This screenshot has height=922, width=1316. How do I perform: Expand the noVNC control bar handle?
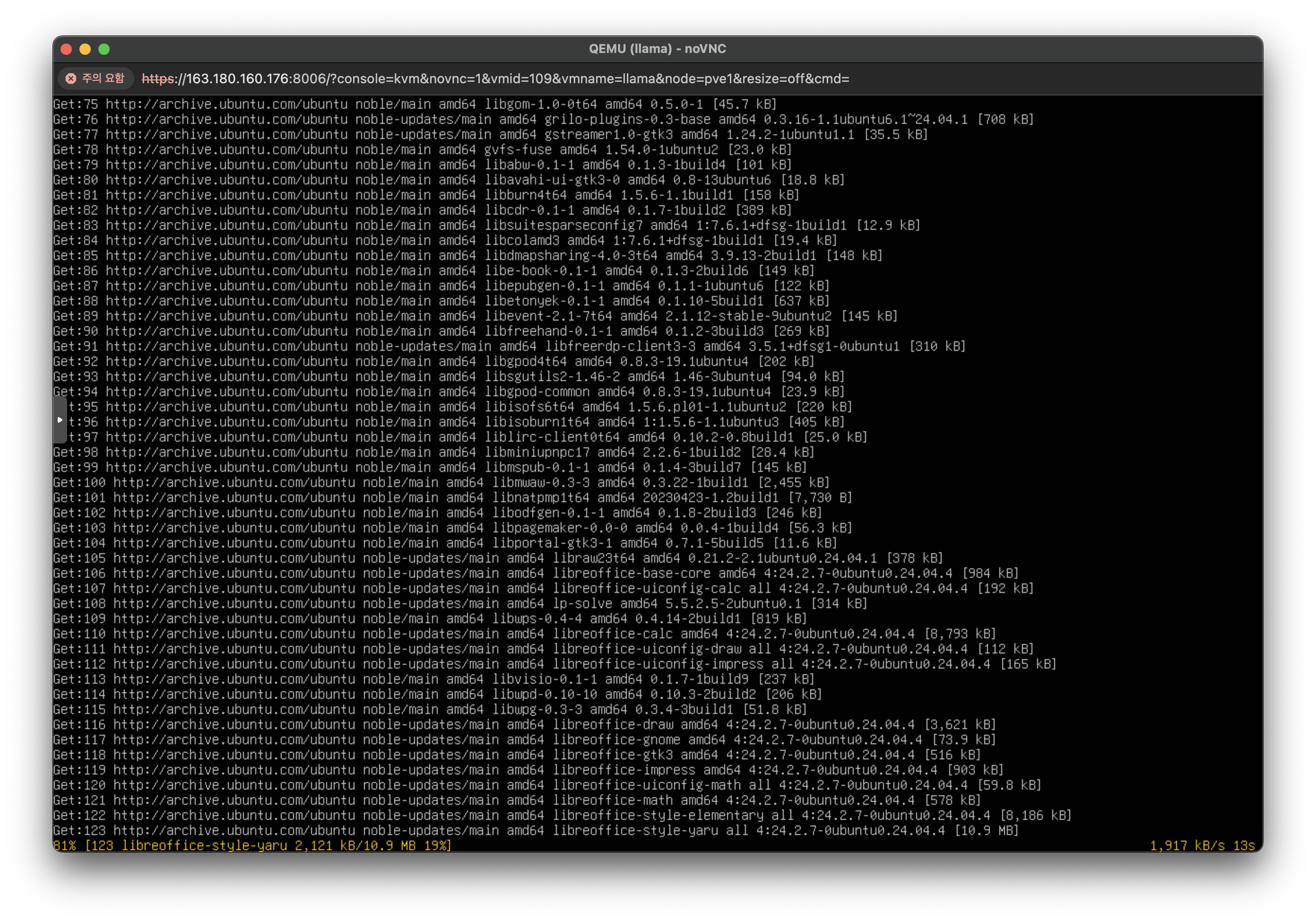[x=60, y=420]
